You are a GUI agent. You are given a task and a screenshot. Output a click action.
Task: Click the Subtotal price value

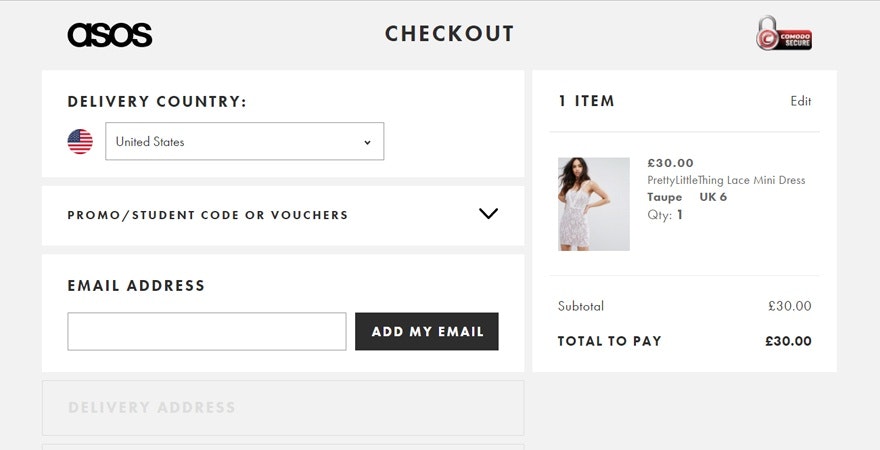coord(789,306)
